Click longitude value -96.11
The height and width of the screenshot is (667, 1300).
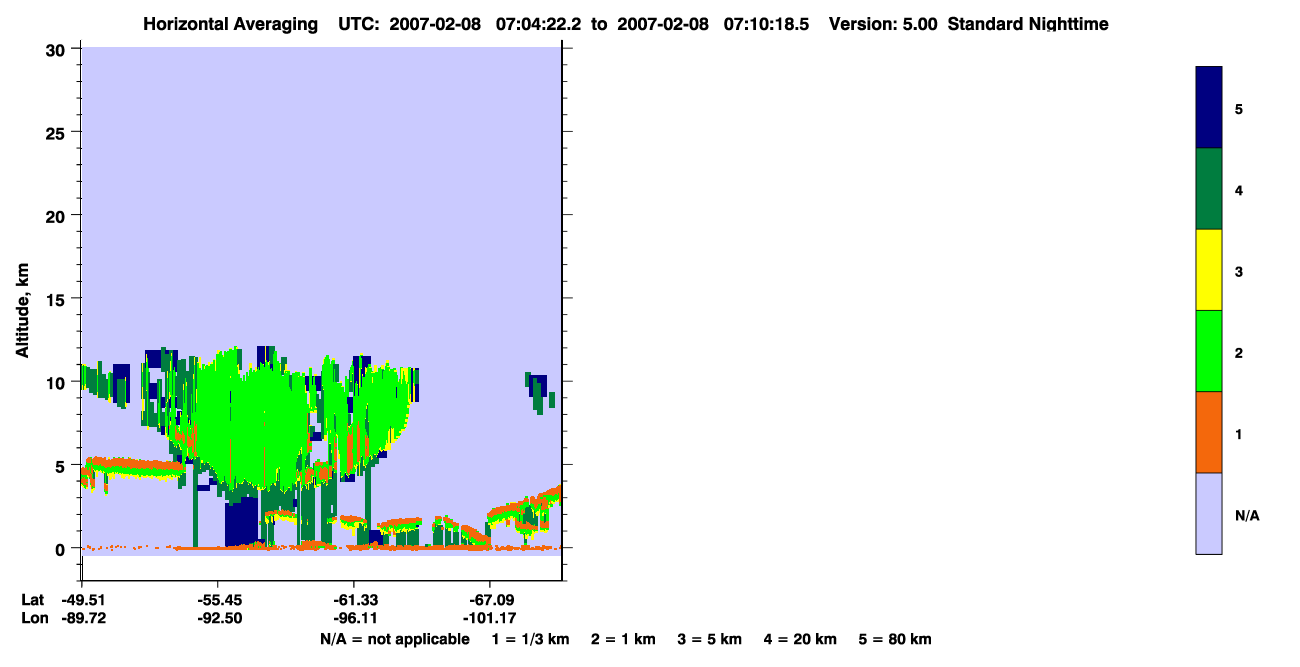[354, 618]
